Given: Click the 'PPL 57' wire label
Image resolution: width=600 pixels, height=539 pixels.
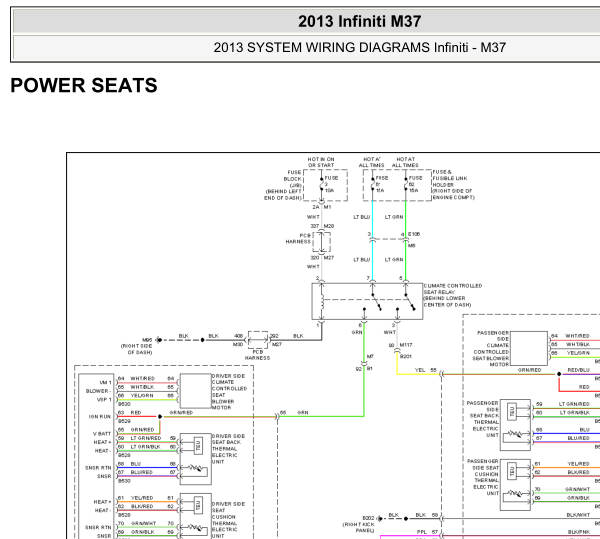Looking at the screenshot, I should click(x=427, y=532).
